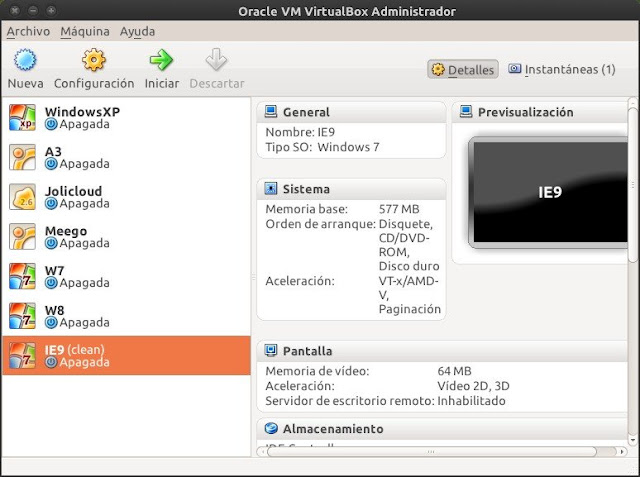Select the W7 machine icon
The height and width of the screenshot is (477, 640).
click(22, 276)
